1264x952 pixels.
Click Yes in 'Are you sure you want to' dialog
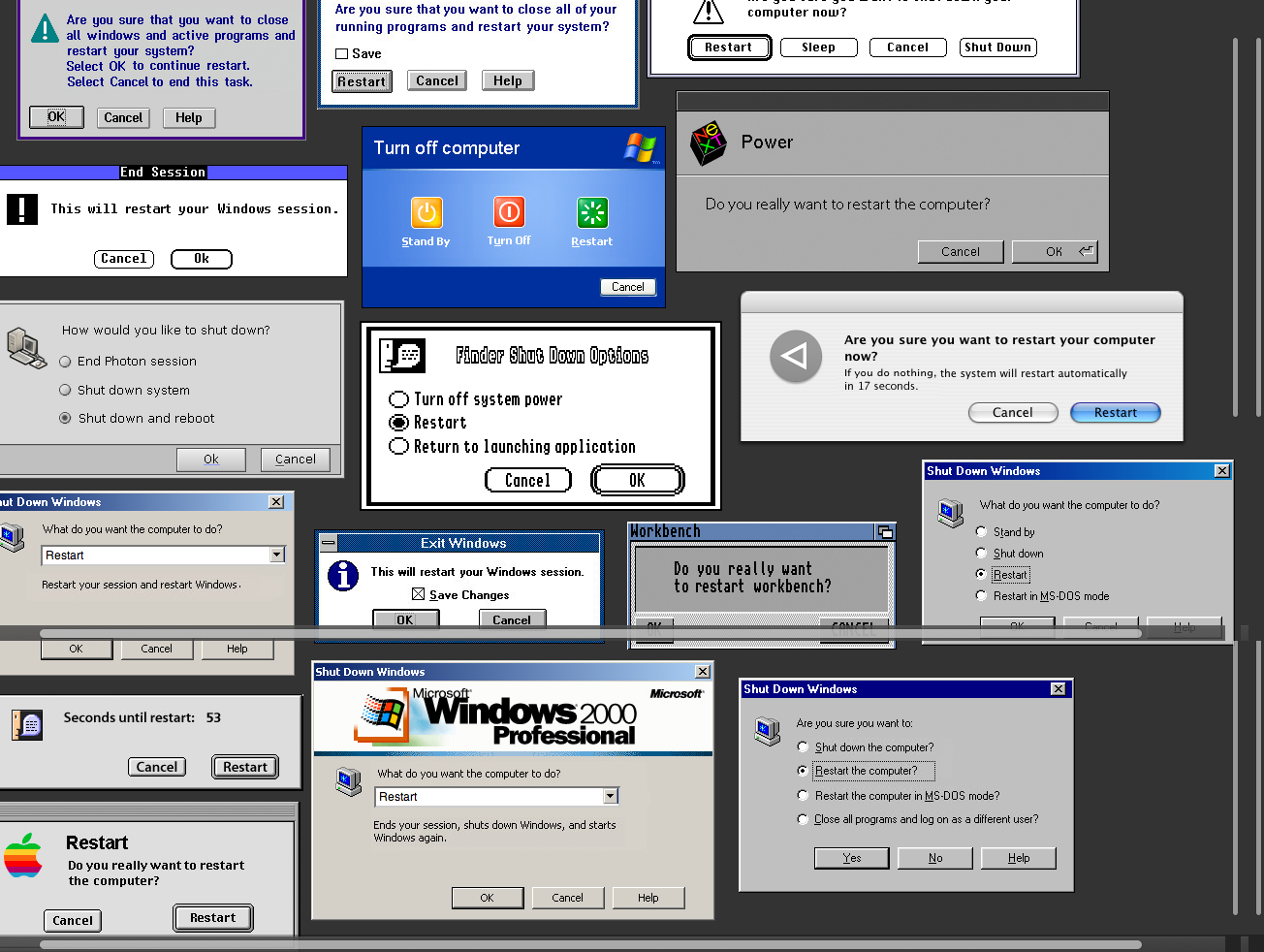[x=852, y=858]
